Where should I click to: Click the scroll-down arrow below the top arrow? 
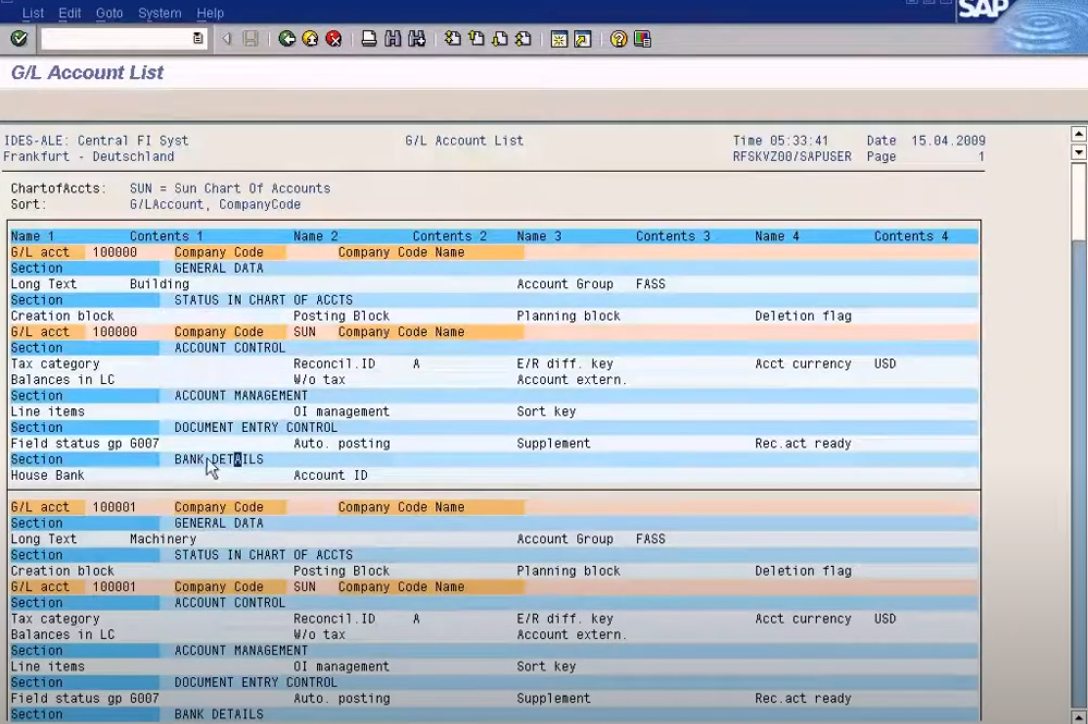click(x=1078, y=152)
